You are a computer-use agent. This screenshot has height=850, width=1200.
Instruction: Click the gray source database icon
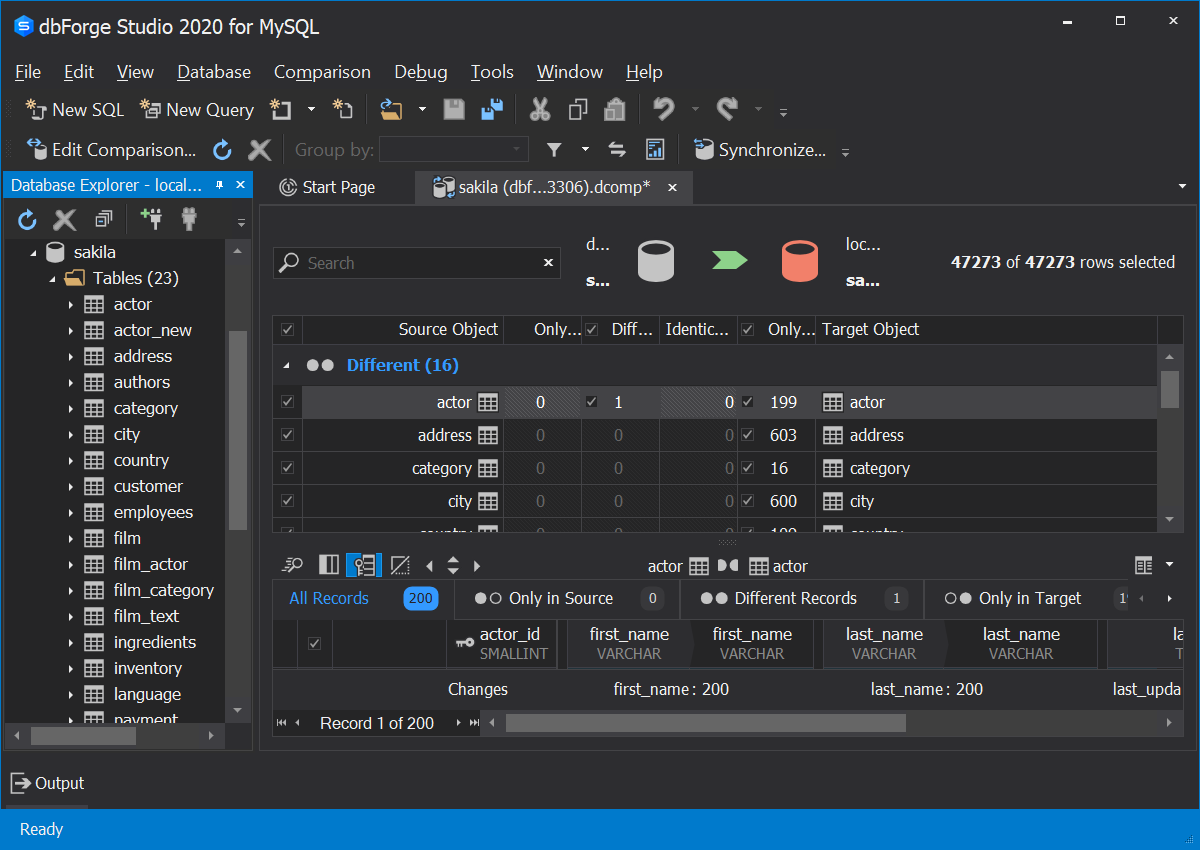(656, 261)
